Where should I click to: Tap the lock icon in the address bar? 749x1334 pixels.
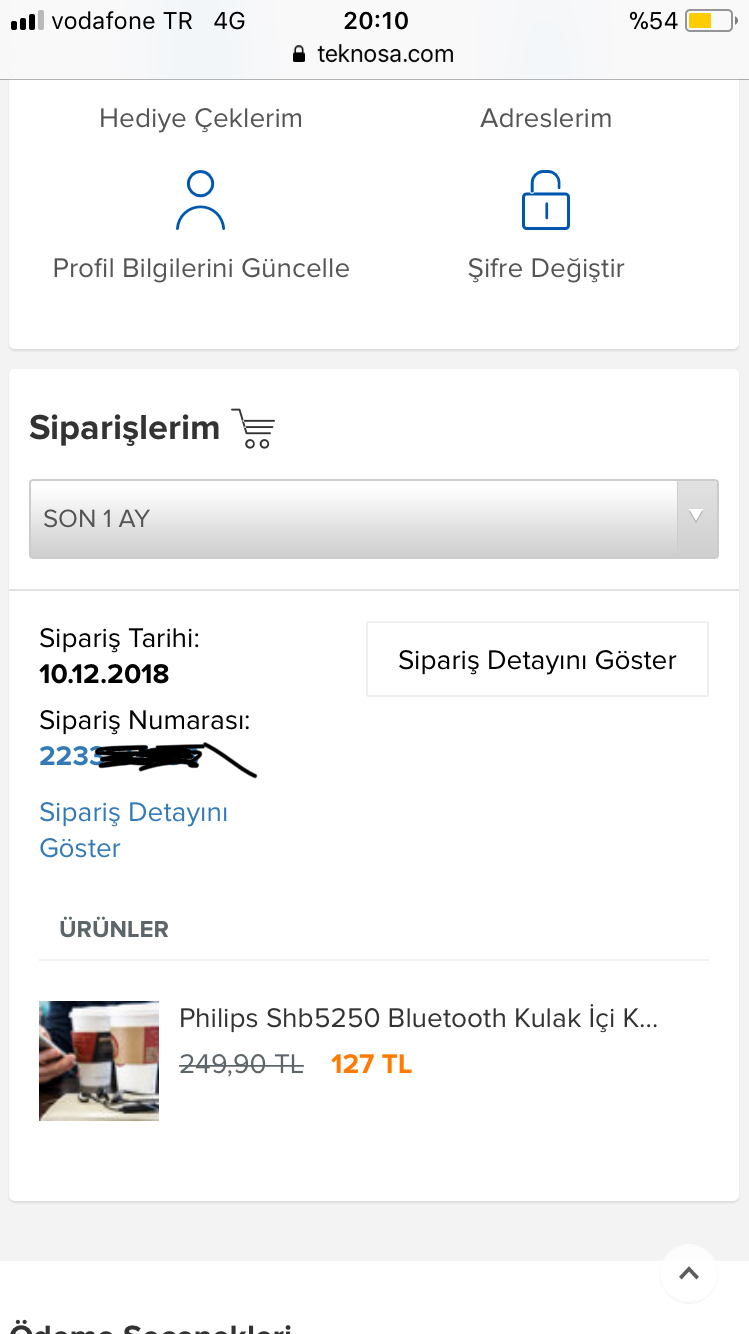[x=298, y=54]
